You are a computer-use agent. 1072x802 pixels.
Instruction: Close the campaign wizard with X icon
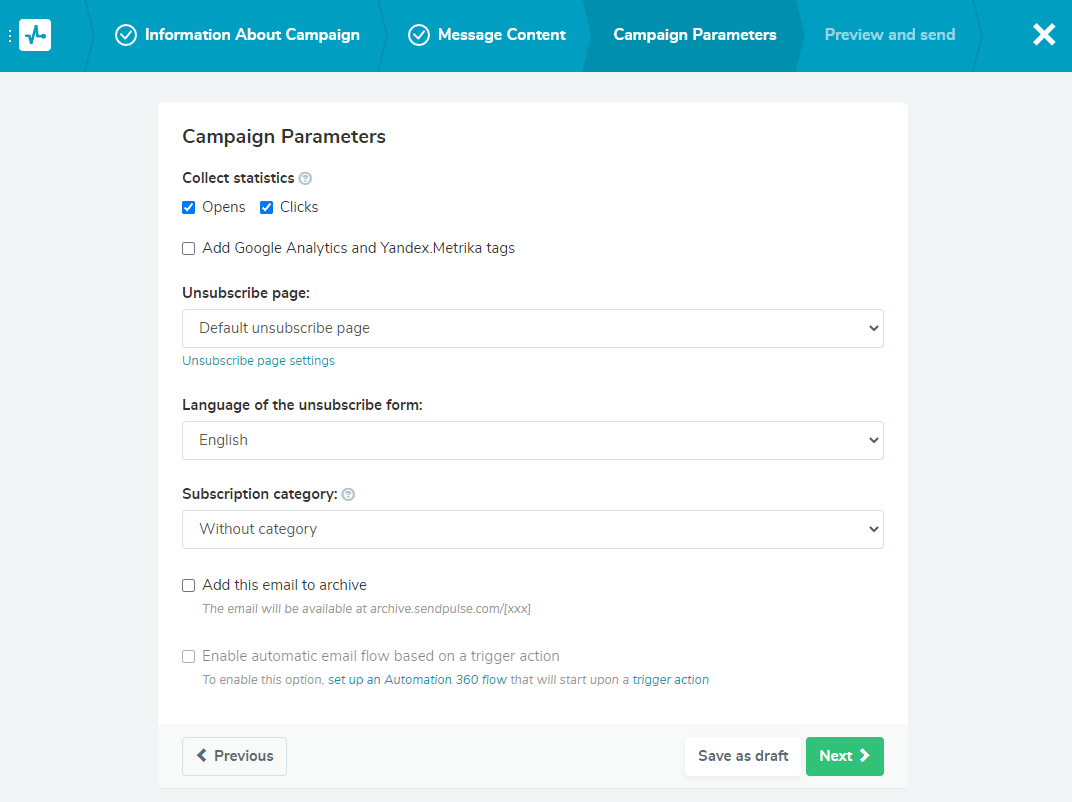click(x=1044, y=35)
